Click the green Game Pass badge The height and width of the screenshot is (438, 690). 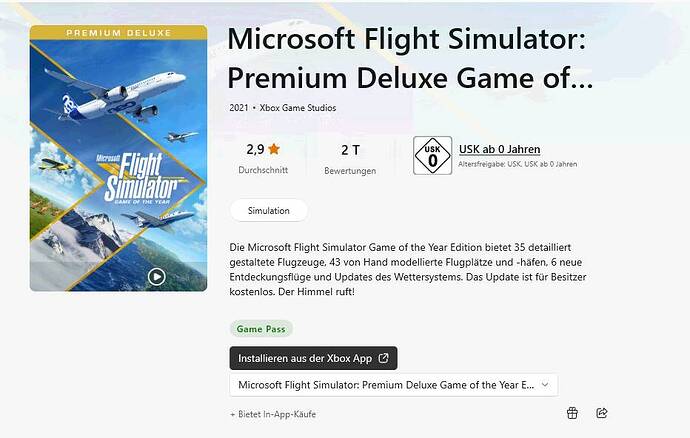pyautogui.click(x=261, y=328)
